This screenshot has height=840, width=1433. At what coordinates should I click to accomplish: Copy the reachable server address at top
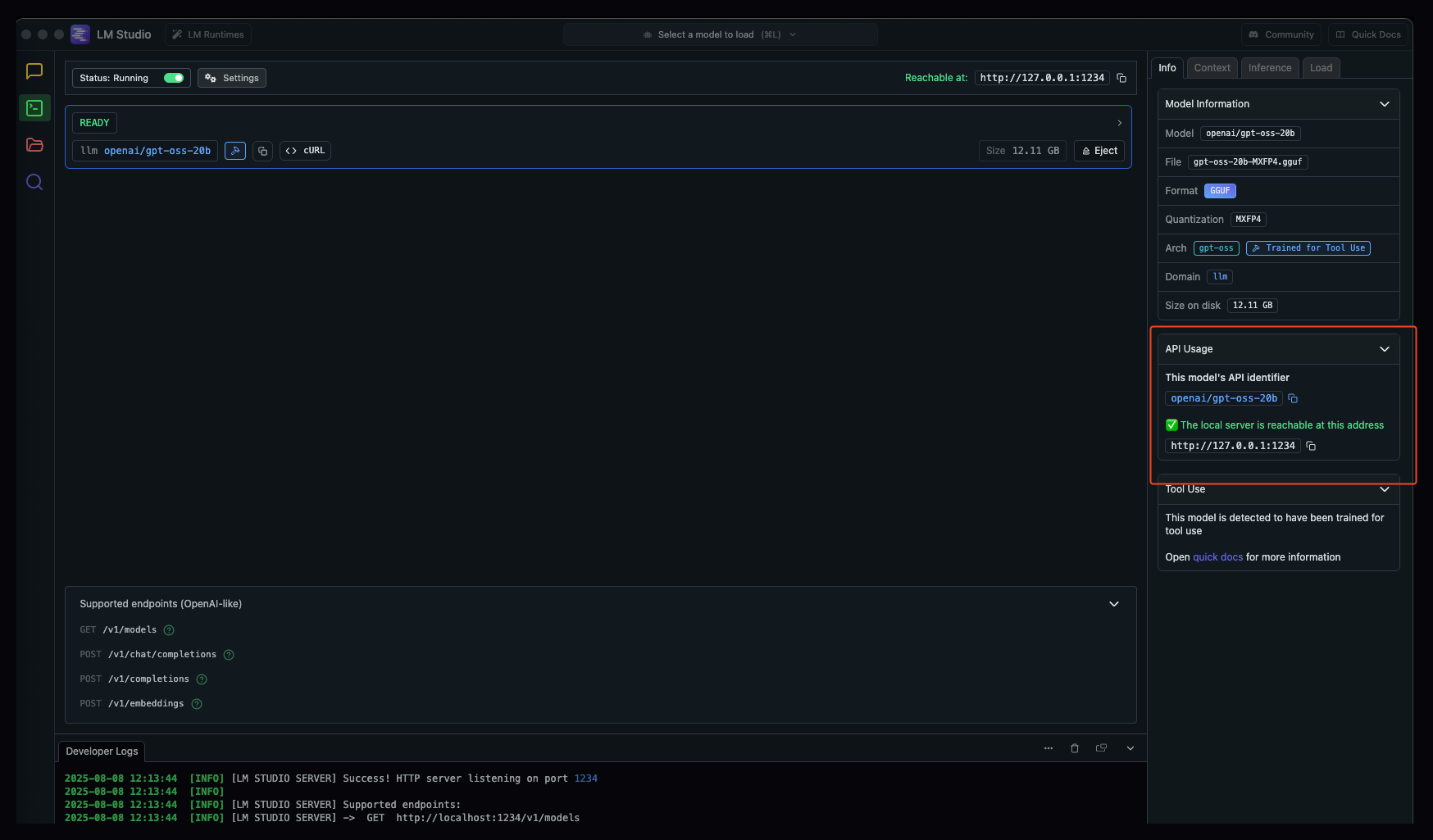point(1121,78)
